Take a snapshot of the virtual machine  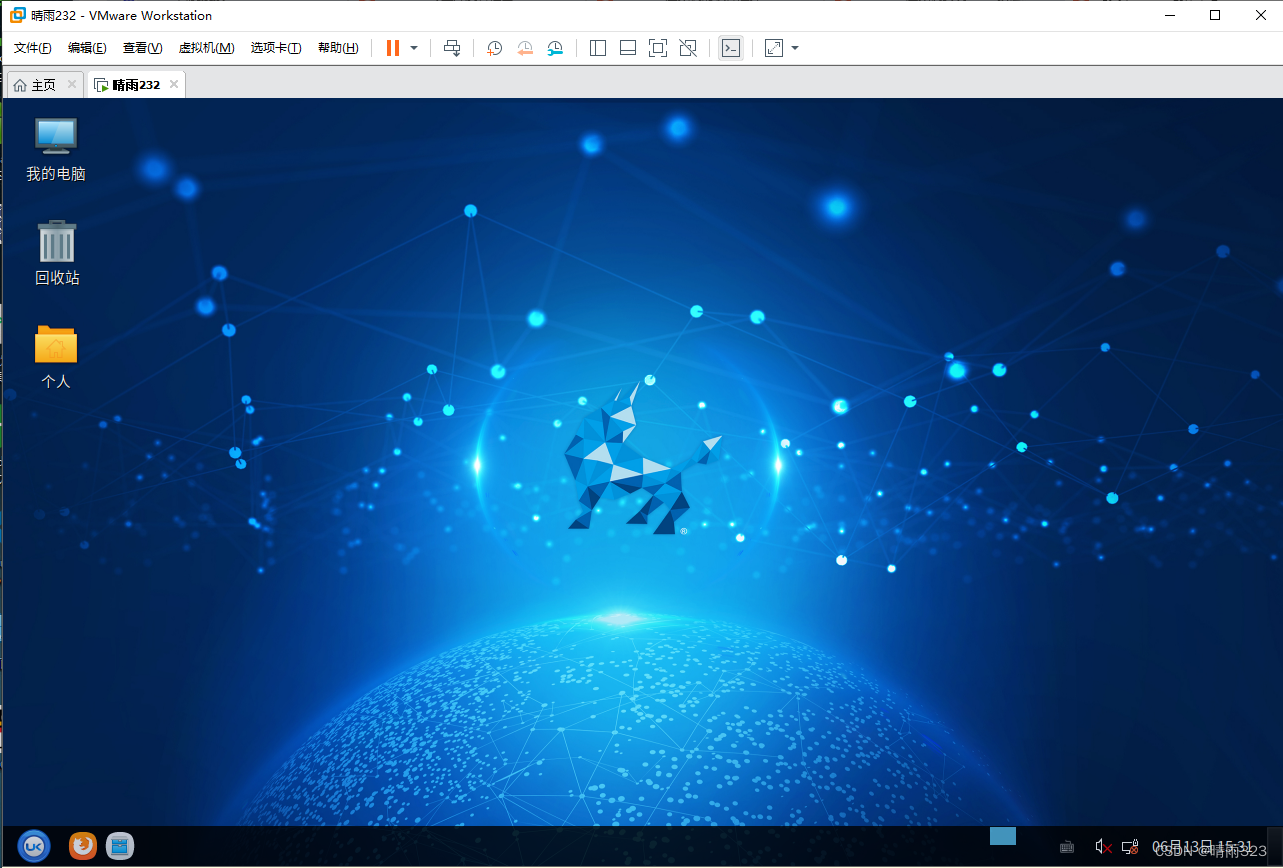coord(494,48)
